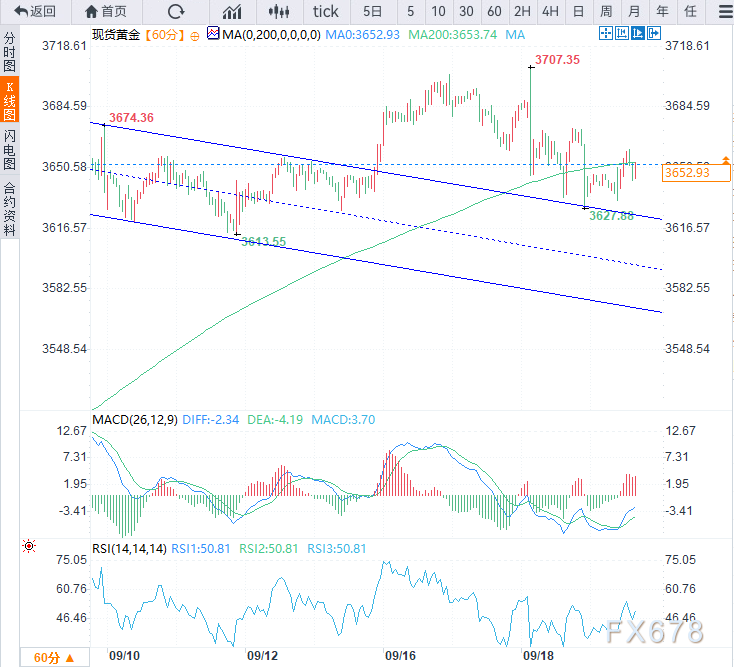Open the 合约资料 side tab
Image resolution: width=734 pixels, height=667 pixels.
point(10,207)
